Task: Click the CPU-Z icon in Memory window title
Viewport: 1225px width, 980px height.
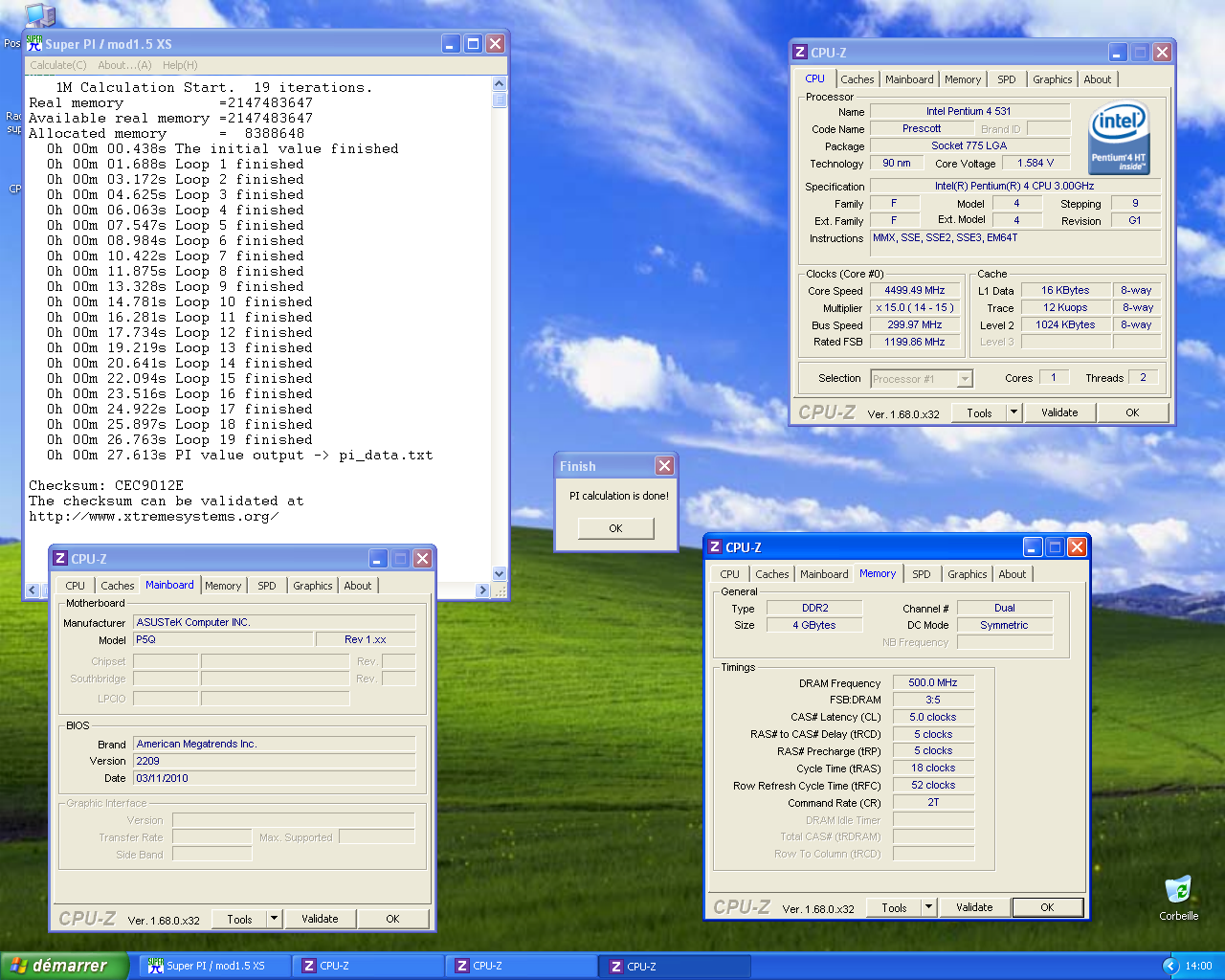Action: pos(715,547)
